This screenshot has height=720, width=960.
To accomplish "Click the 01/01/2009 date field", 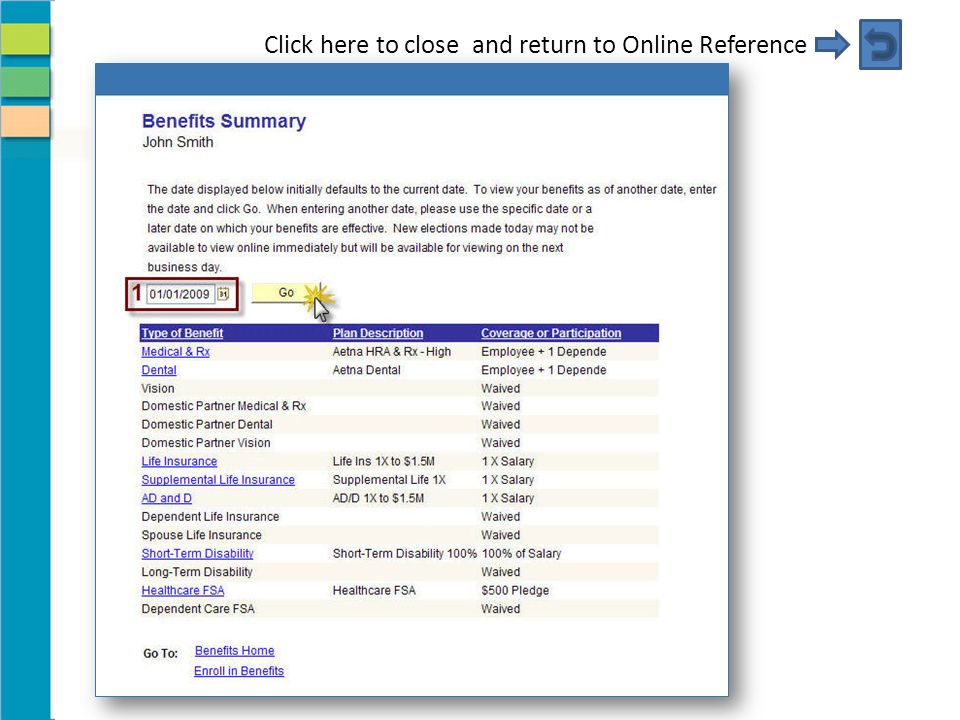I will pyautogui.click(x=180, y=294).
